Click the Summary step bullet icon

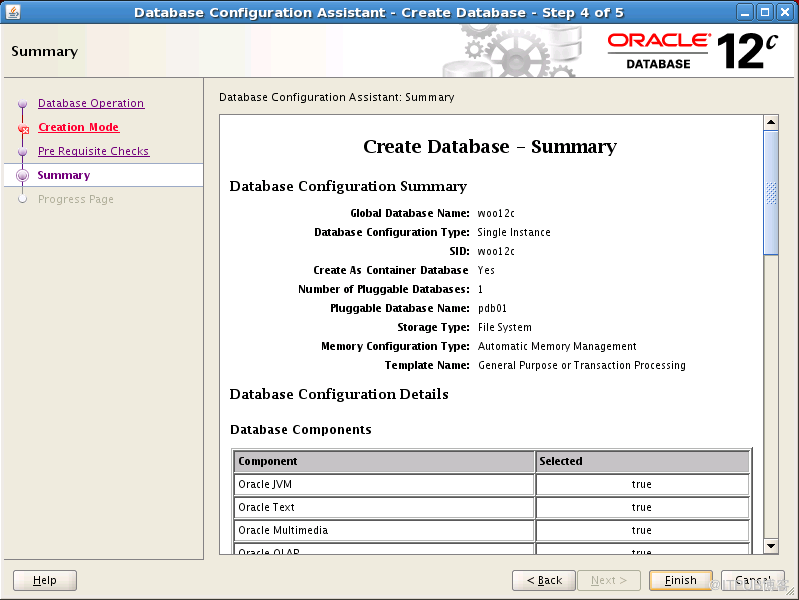coord(22,175)
